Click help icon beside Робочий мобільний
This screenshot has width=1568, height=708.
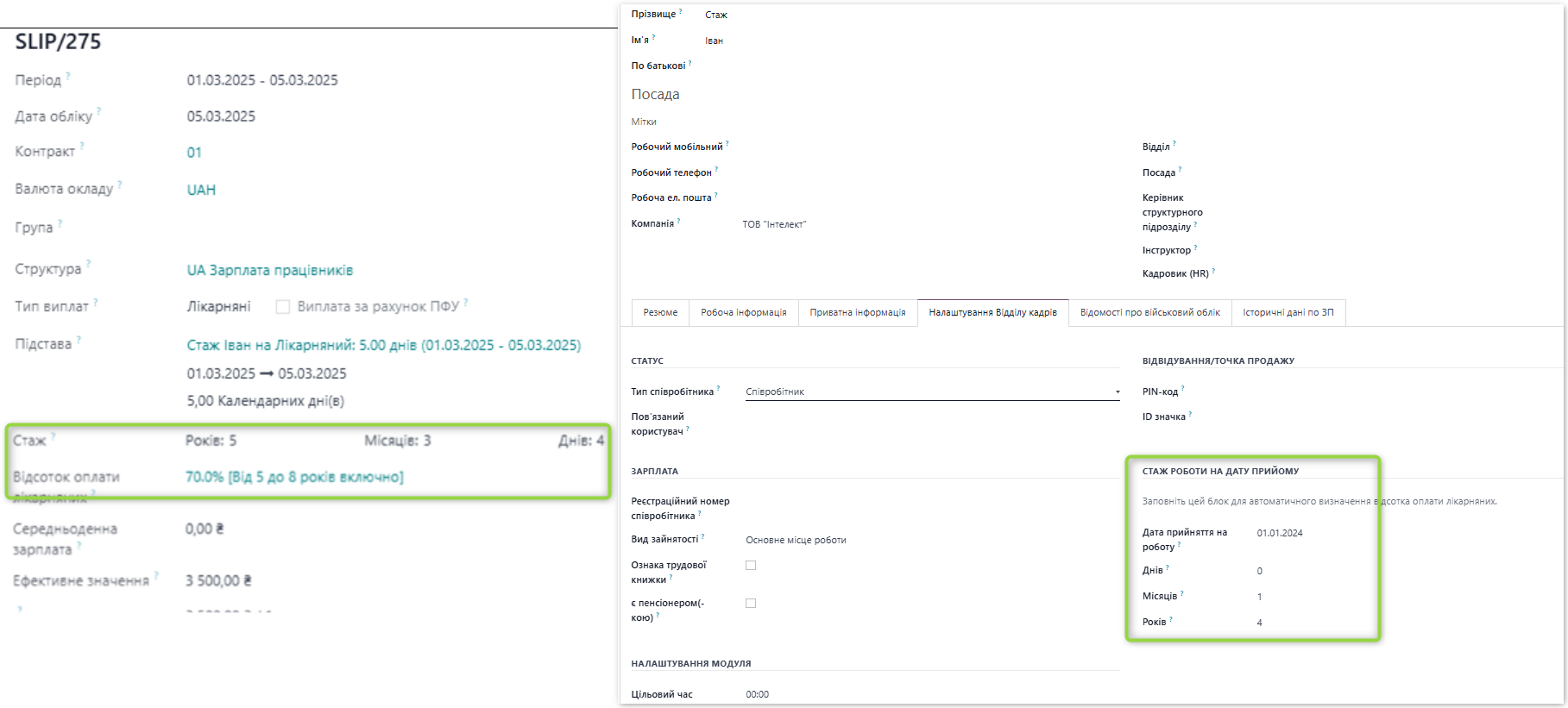[x=727, y=144]
